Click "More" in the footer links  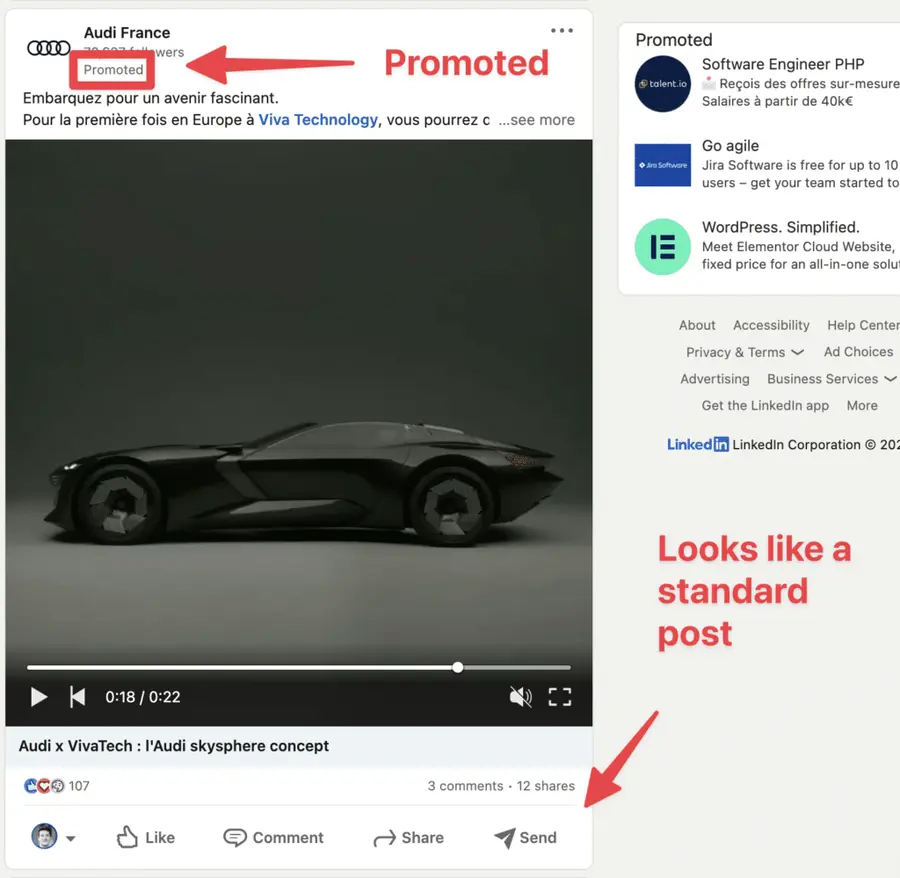tap(862, 405)
